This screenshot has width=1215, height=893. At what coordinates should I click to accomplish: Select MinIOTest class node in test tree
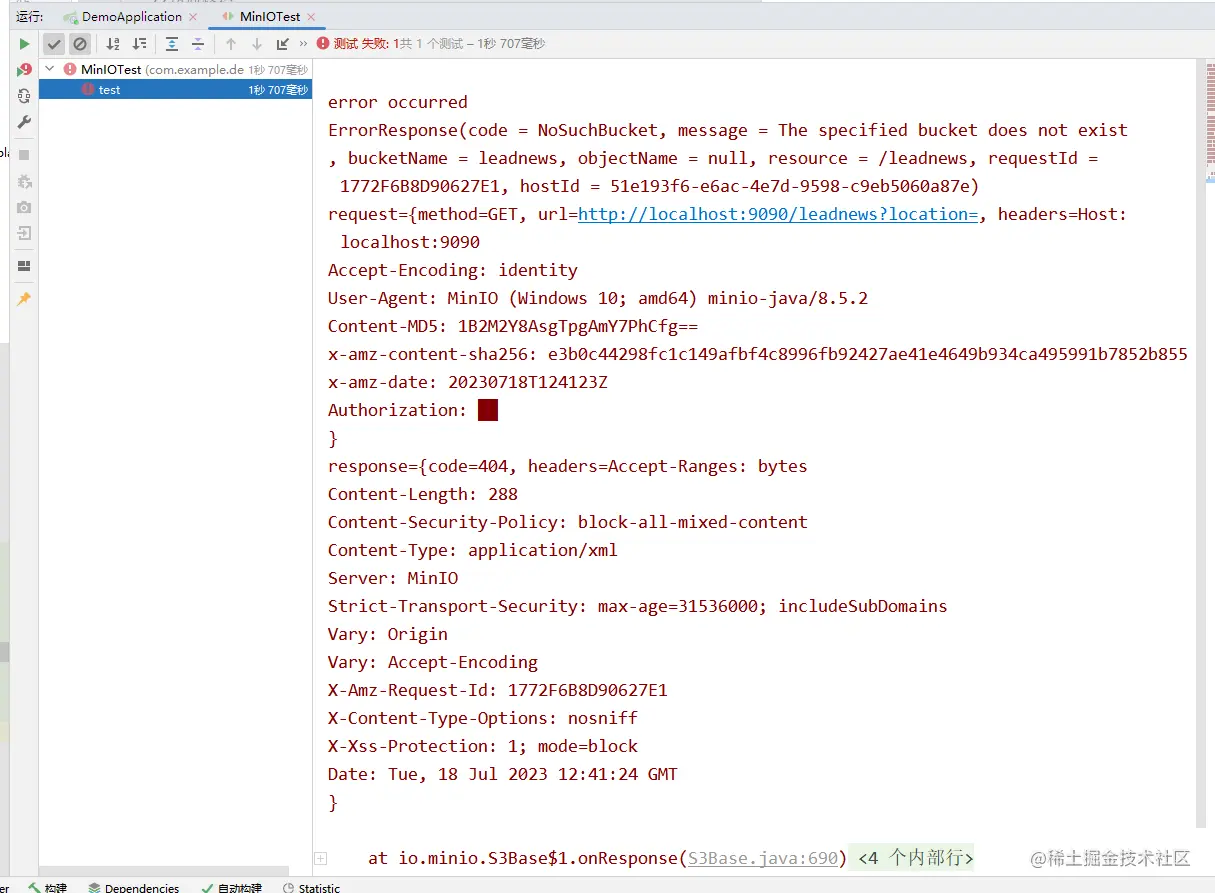[175, 69]
